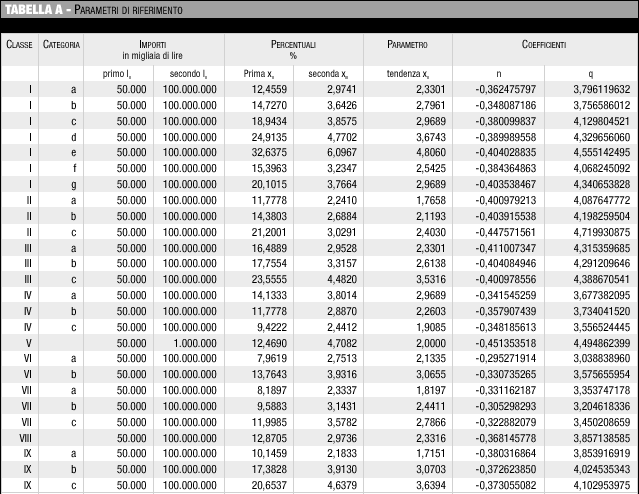Select cell 18,9434

pyautogui.click(x=269, y=121)
